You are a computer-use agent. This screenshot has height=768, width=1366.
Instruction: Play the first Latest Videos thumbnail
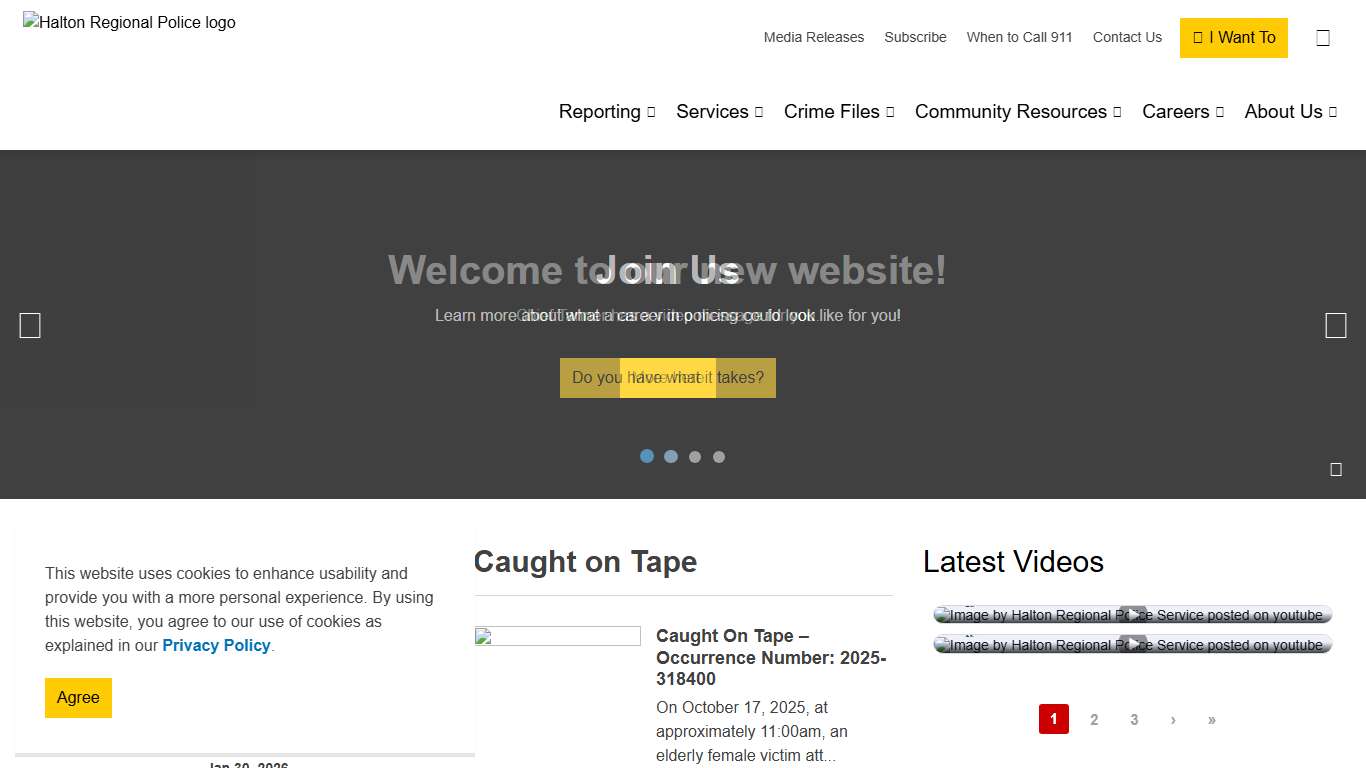[x=1132, y=615]
